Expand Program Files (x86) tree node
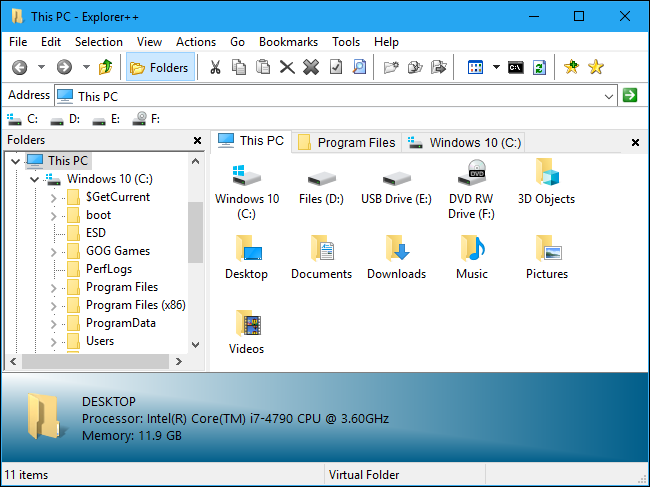Image resolution: width=650 pixels, height=487 pixels. (x=53, y=305)
